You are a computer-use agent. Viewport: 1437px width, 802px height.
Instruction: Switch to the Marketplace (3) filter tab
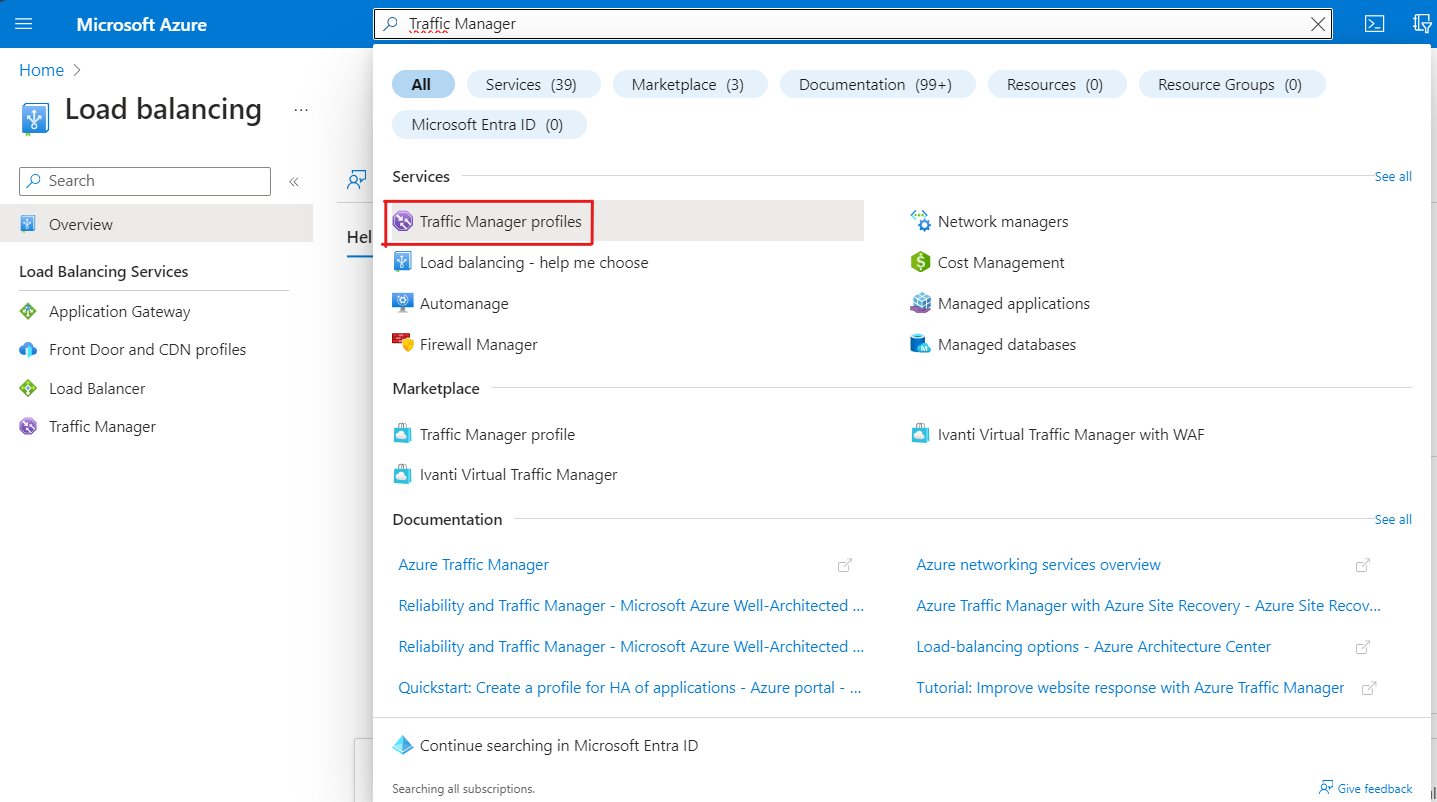coord(690,84)
